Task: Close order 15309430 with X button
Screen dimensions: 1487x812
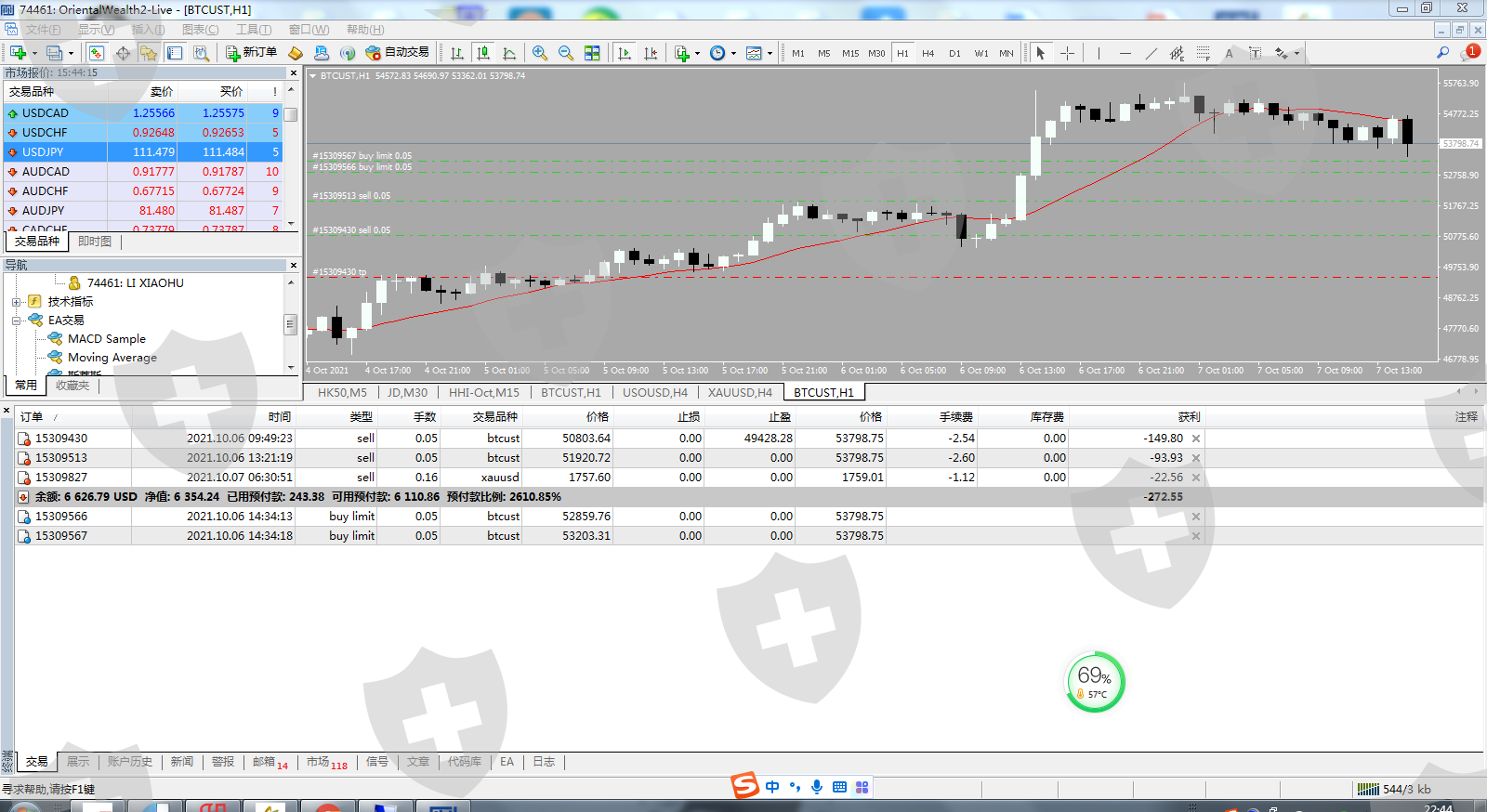Action: tap(1196, 439)
